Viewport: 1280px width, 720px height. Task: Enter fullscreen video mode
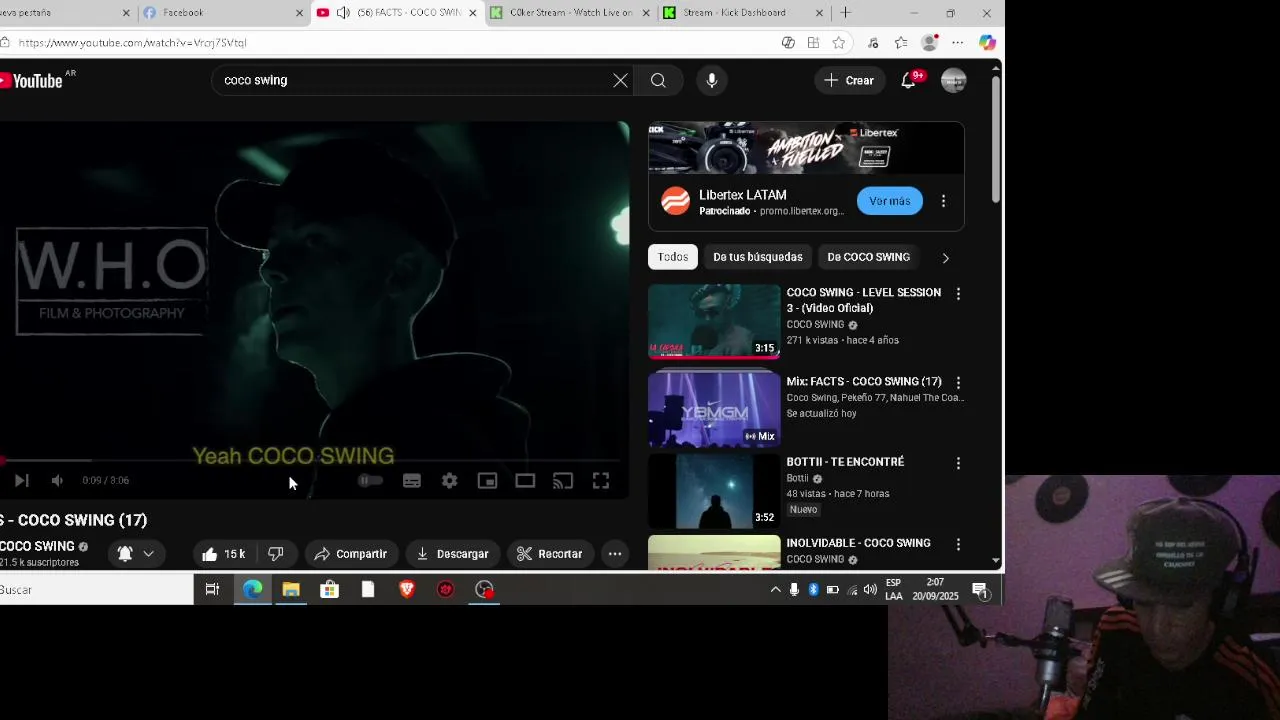601,481
